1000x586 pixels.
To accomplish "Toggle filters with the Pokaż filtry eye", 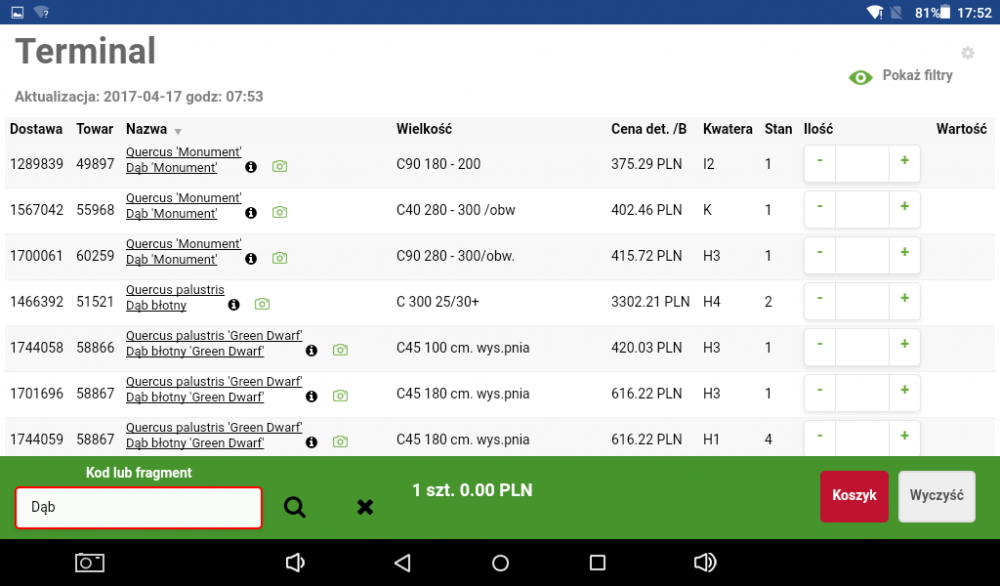I will [x=861, y=77].
